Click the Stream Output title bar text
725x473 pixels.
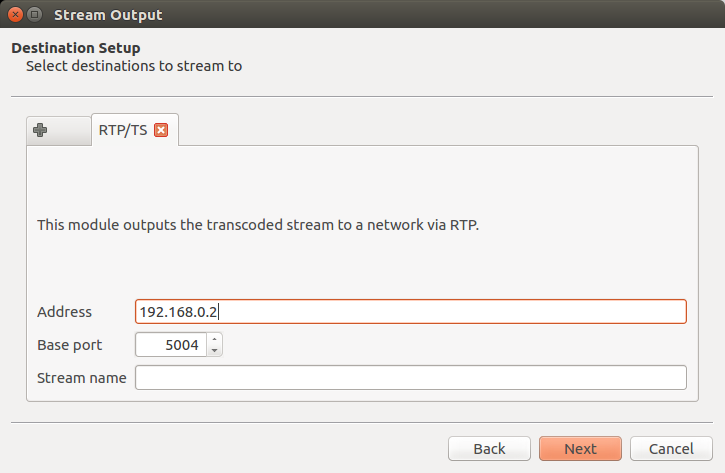[108, 15]
